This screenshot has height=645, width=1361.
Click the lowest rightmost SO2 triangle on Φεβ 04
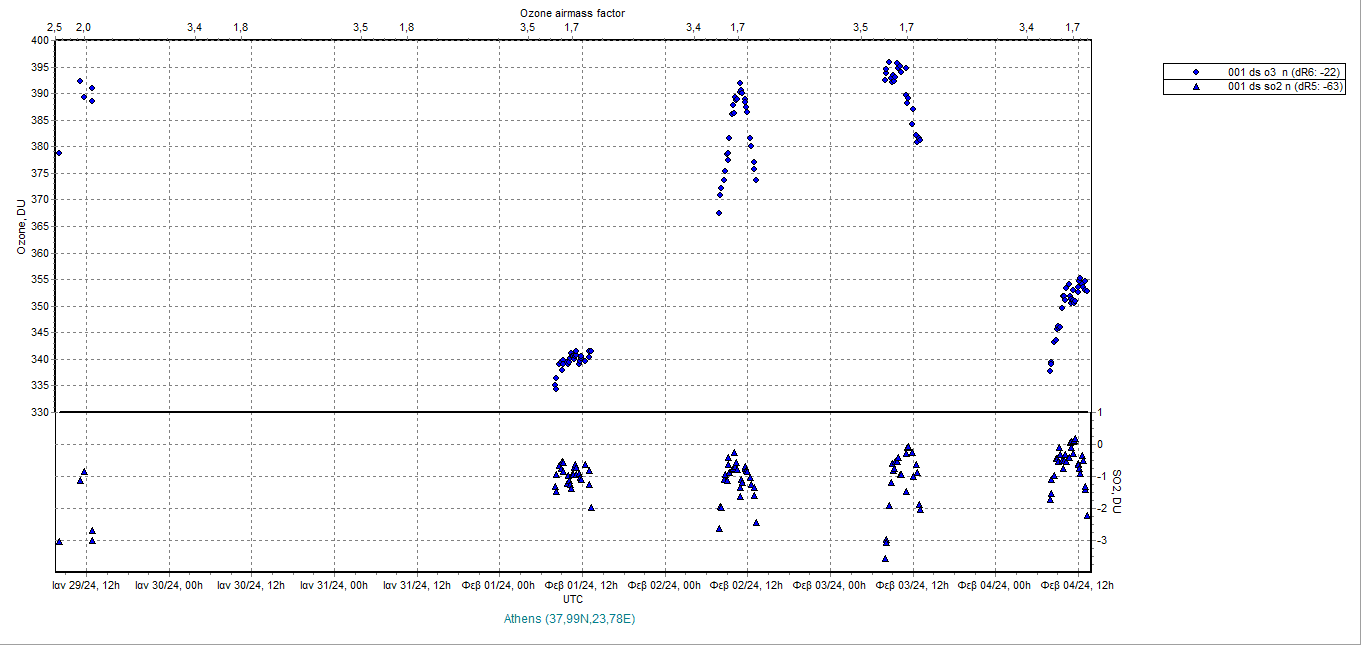coord(1088,515)
